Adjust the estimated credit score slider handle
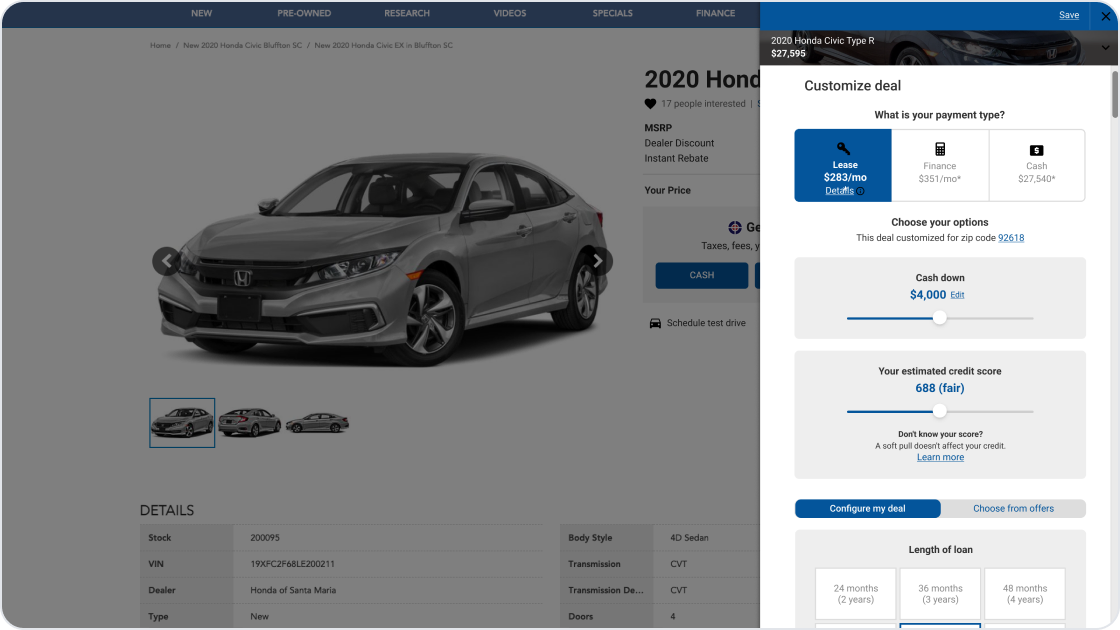Screen dimensions: 1120x630 940,411
